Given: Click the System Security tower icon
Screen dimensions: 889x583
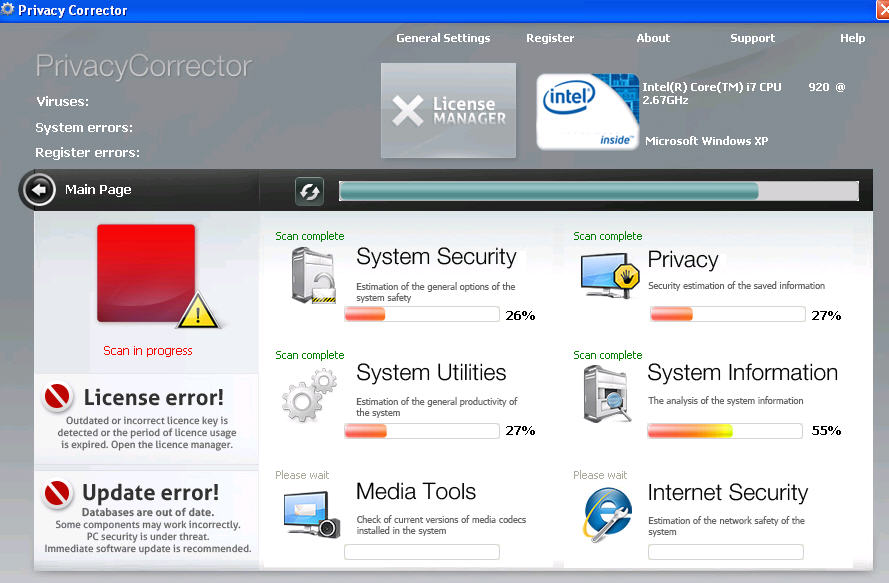Looking at the screenshot, I should click(x=313, y=275).
